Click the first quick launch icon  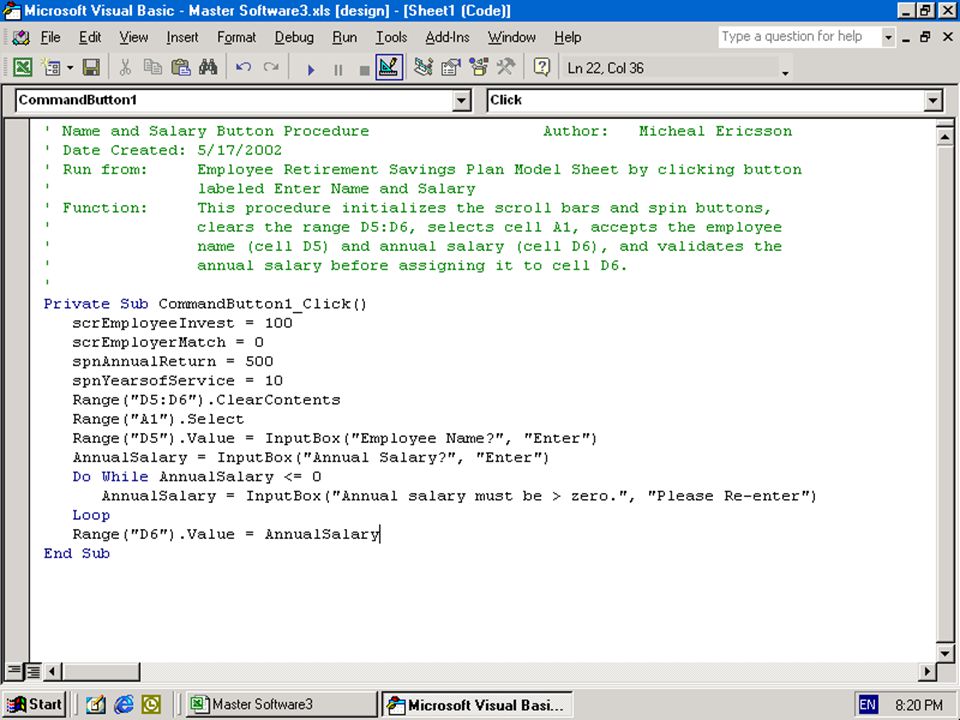pyautogui.click(x=96, y=705)
